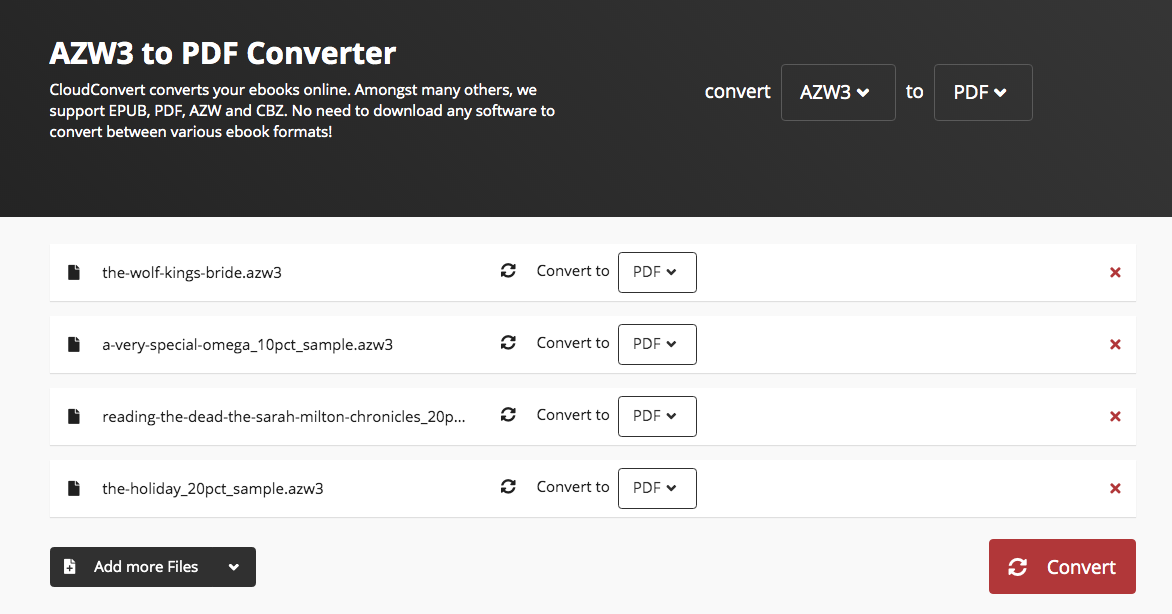Remove the reading-the-dead file entry
This screenshot has height=614, width=1172.
click(x=1115, y=415)
